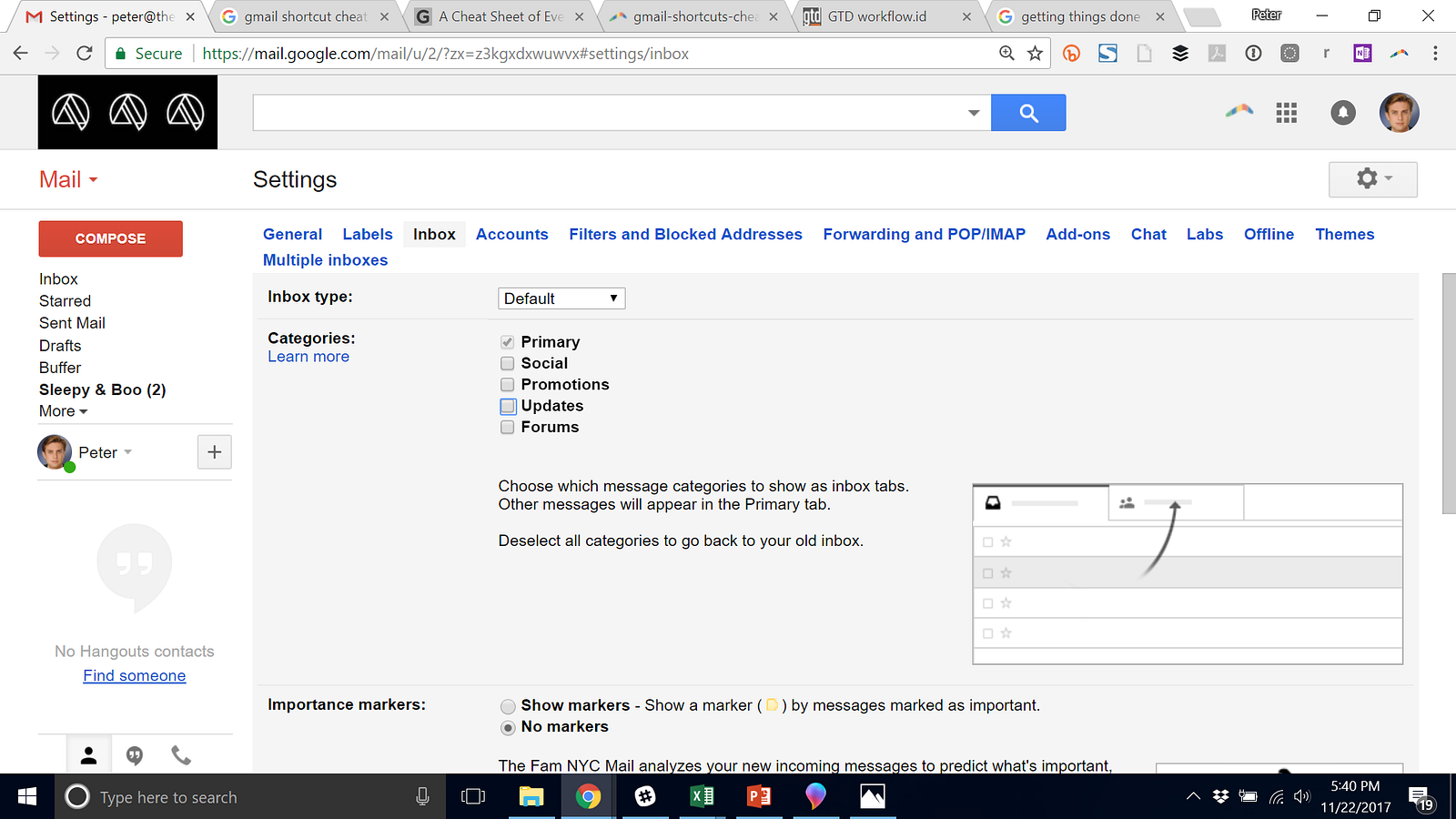Open the Chrome three-dot menu
The width and height of the screenshot is (1456, 819).
1435,54
